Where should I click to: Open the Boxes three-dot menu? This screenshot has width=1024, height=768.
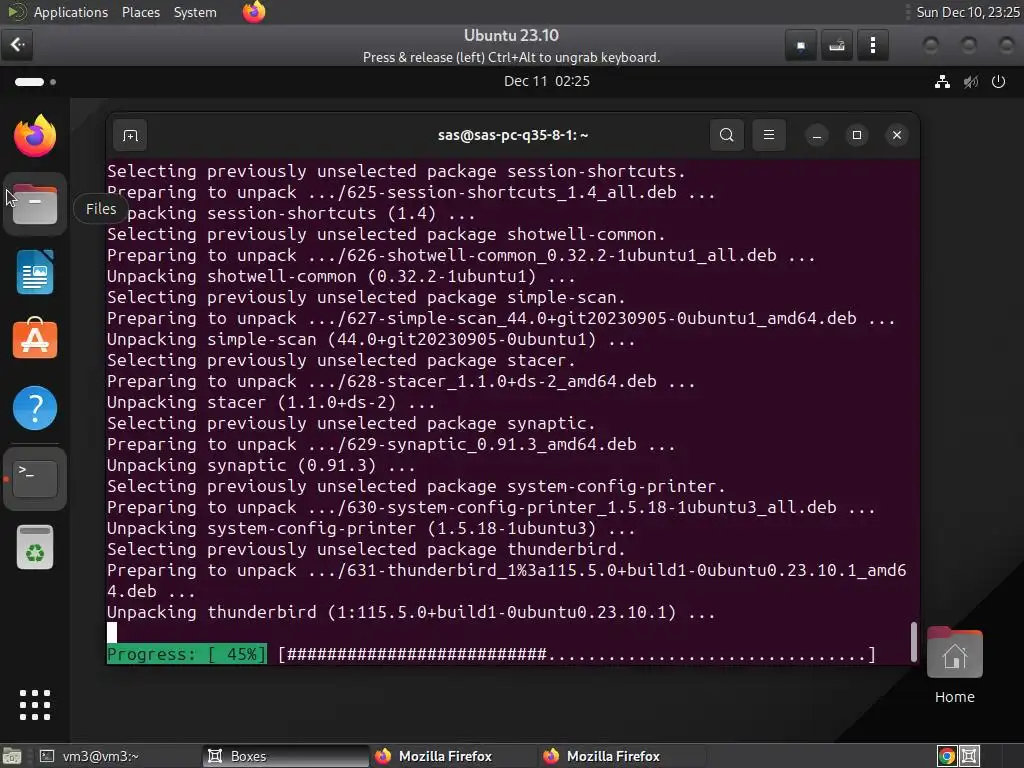[872, 46]
